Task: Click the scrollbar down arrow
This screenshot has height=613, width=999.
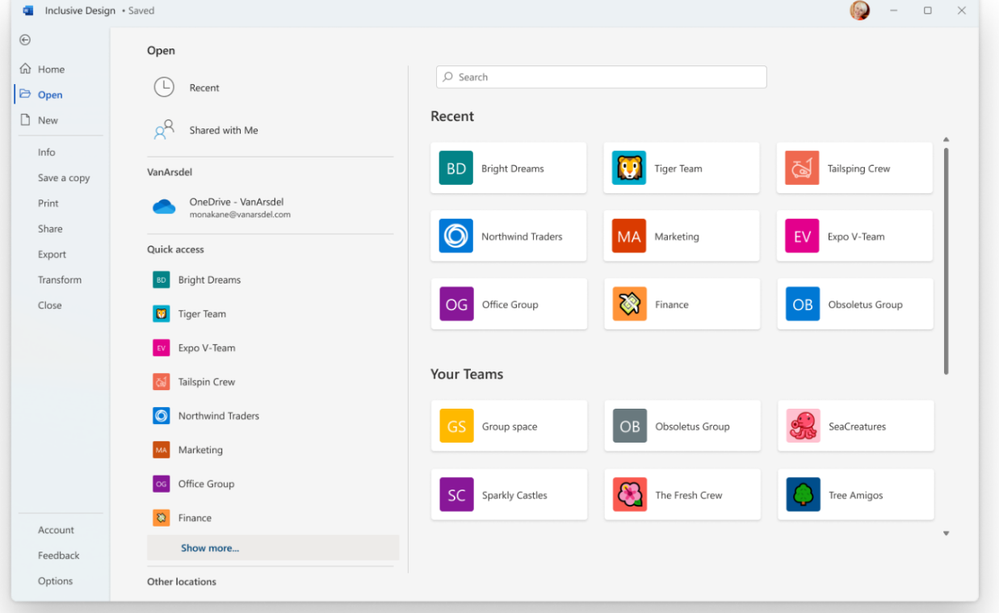Action: tap(946, 533)
